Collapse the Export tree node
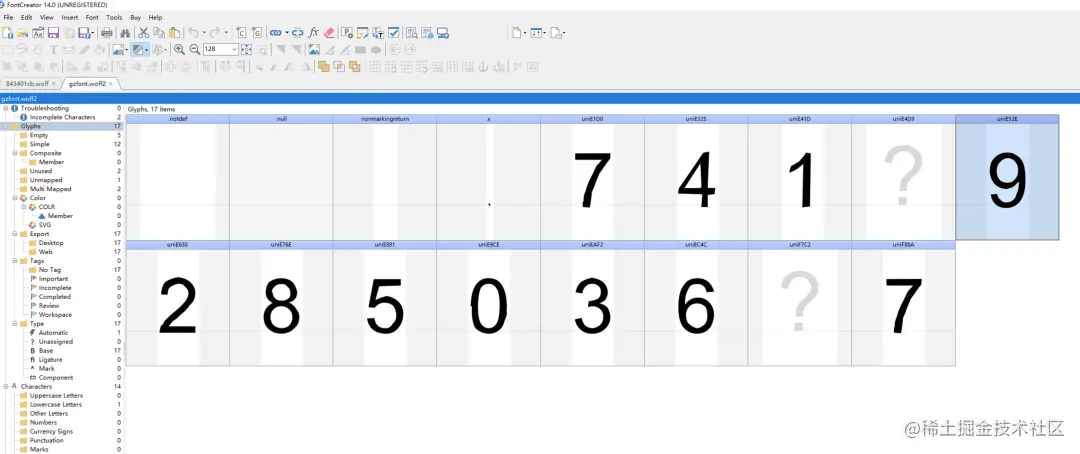The width and height of the screenshot is (1080, 454). click(x=14, y=234)
